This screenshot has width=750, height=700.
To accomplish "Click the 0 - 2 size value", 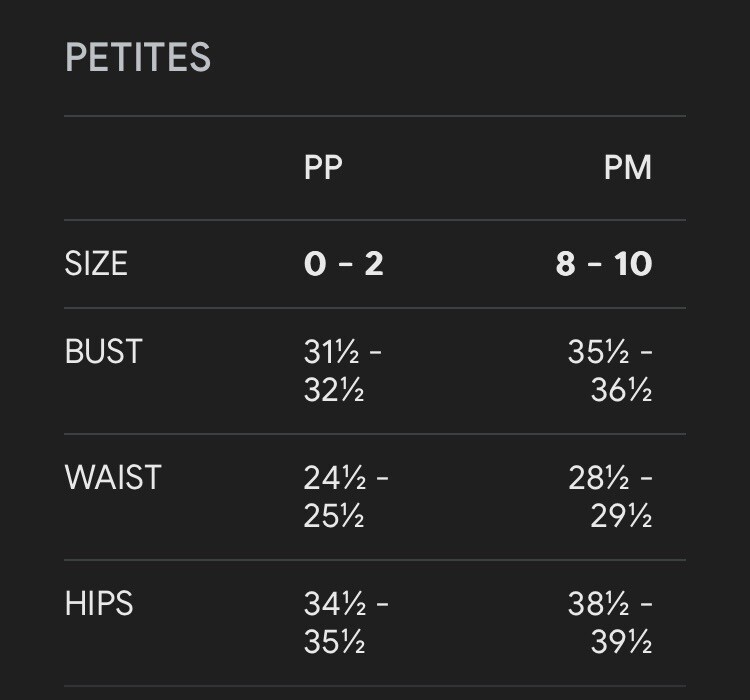I will (344, 263).
